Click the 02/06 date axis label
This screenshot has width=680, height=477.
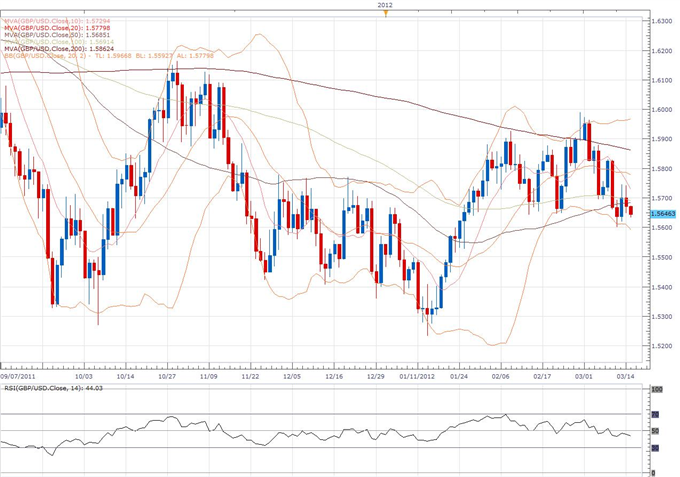[500, 376]
